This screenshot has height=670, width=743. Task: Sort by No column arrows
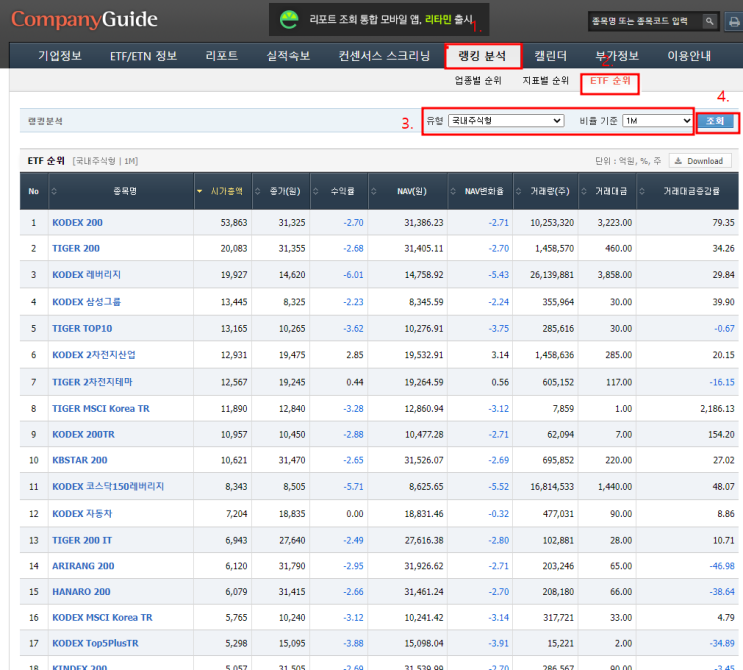click(x=54, y=191)
